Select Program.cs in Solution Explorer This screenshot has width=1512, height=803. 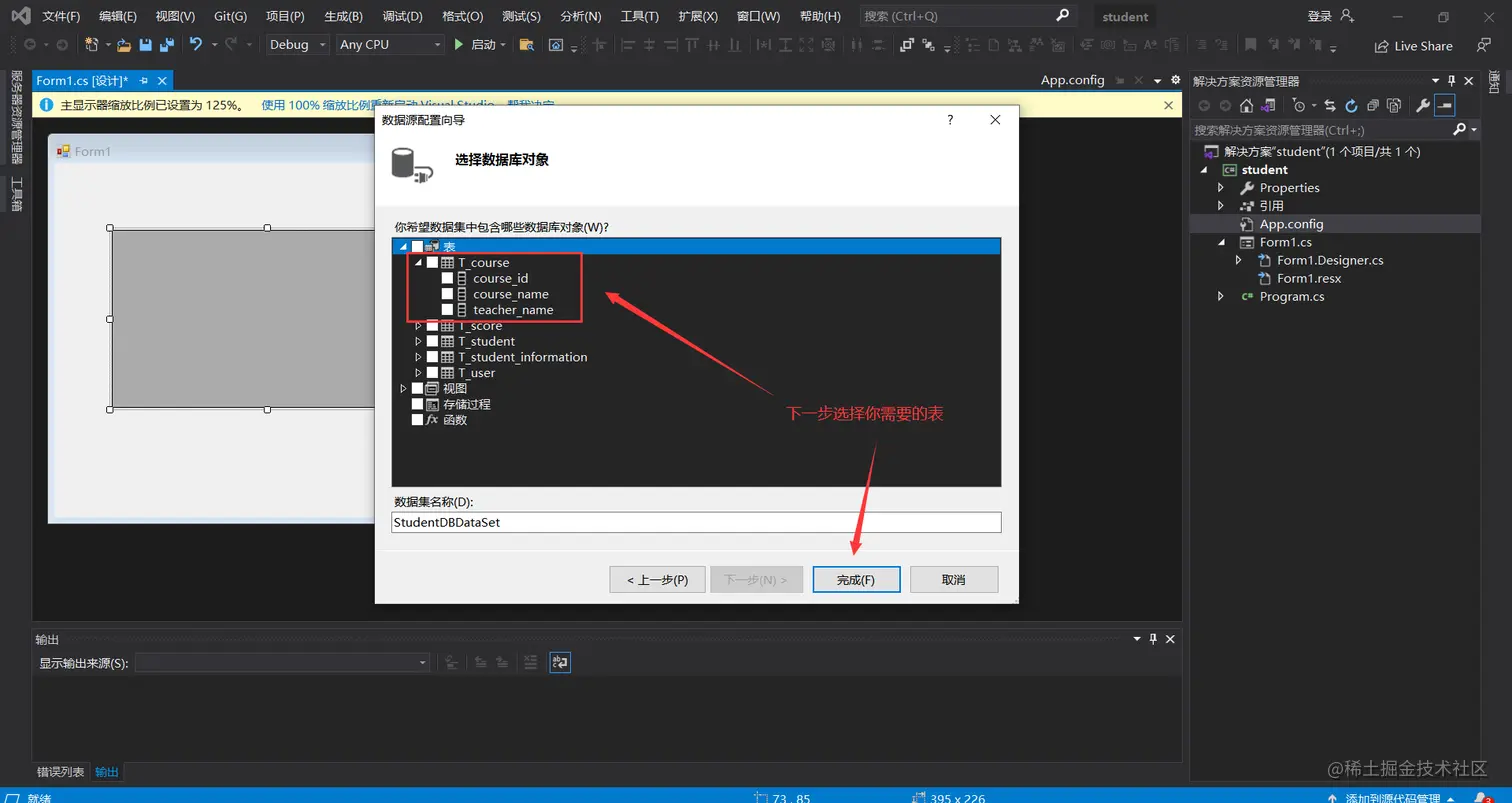click(1291, 297)
